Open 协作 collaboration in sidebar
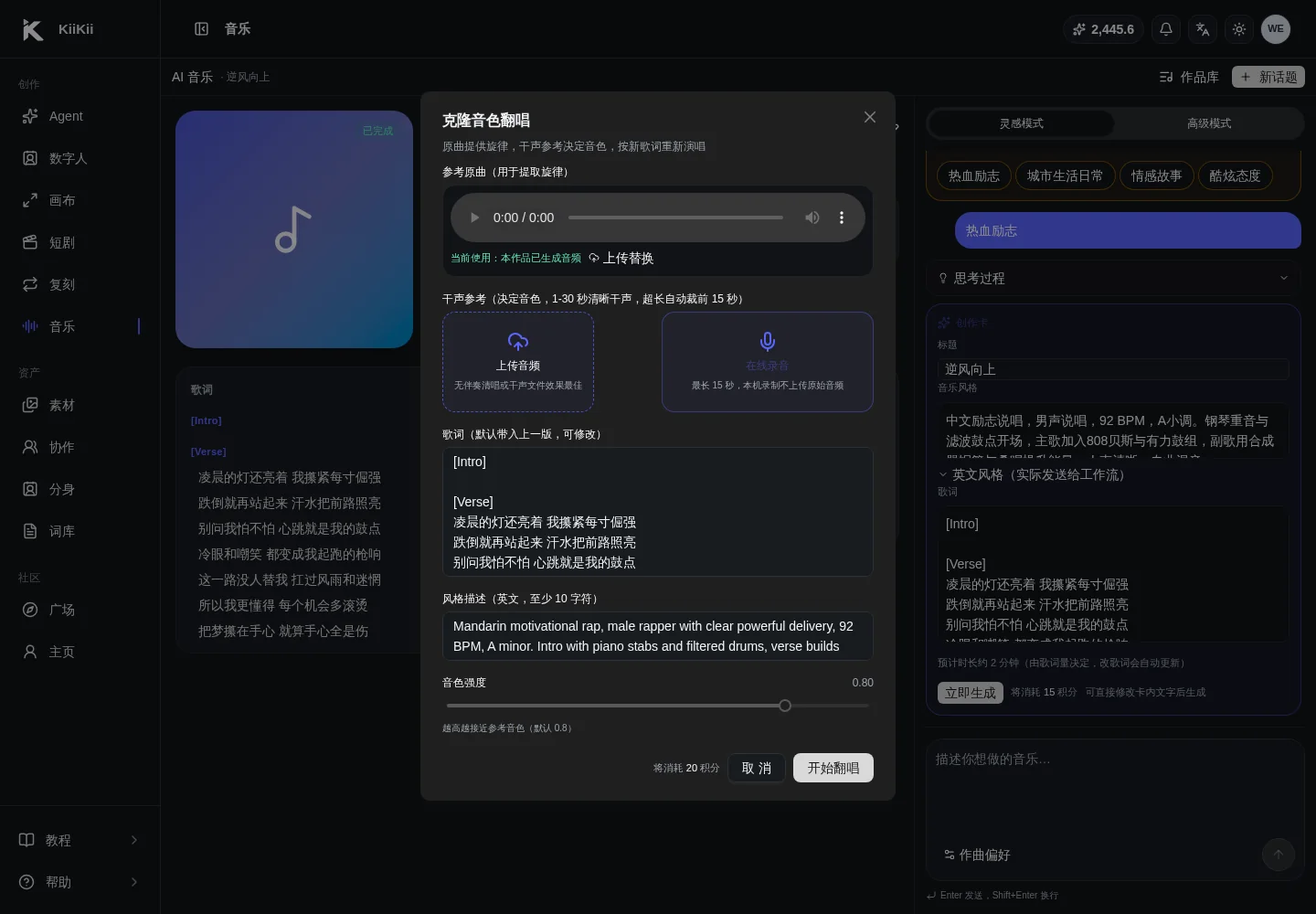Image resolution: width=1316 pixels, height=914 pixels. tap(80, 447)
